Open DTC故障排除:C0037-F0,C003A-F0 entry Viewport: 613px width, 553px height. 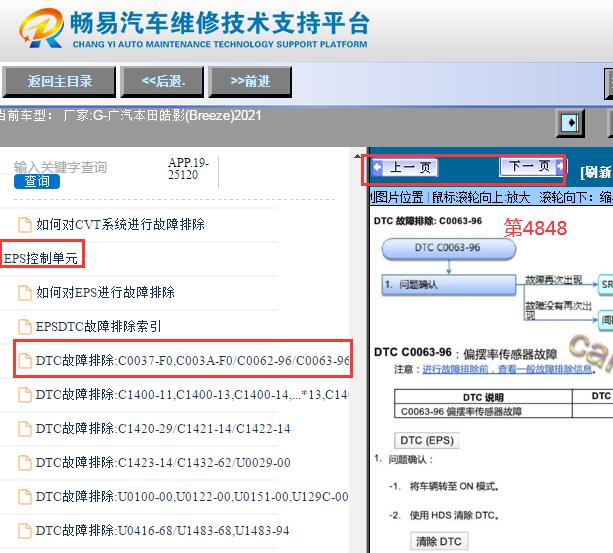pos(192,360)
